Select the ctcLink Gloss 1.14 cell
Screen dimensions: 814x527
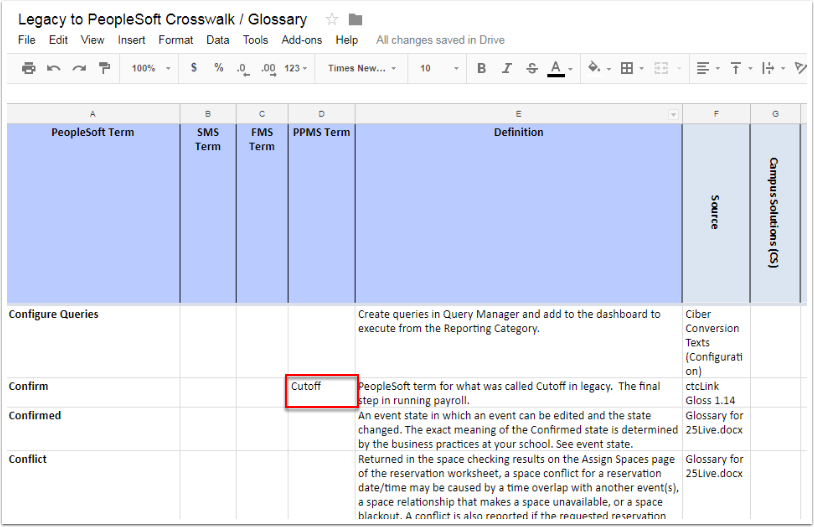[x=716, y=393]
